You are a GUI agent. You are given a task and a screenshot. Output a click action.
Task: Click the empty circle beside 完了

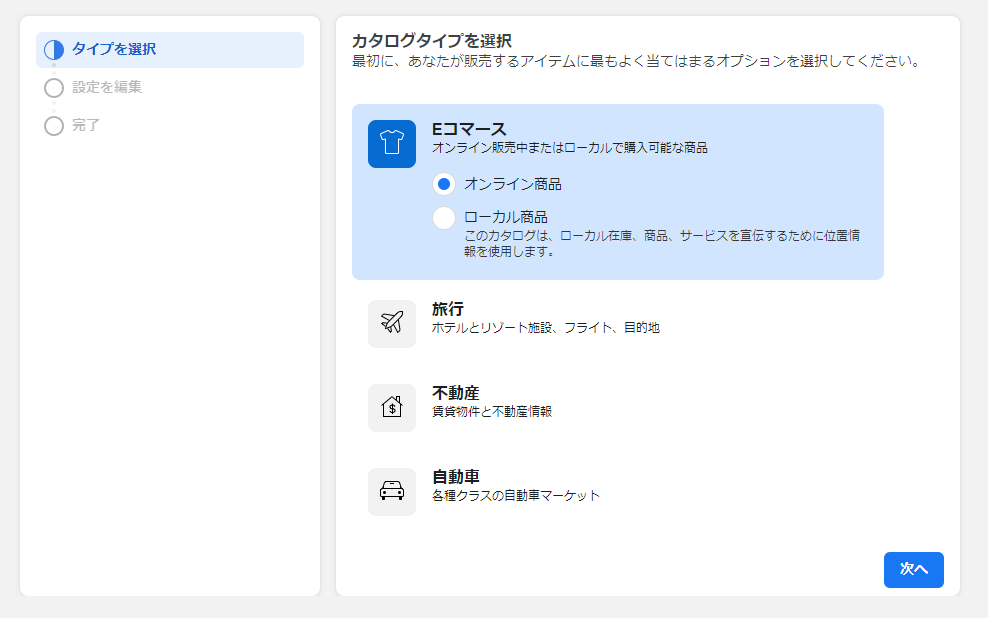point(54,125)
